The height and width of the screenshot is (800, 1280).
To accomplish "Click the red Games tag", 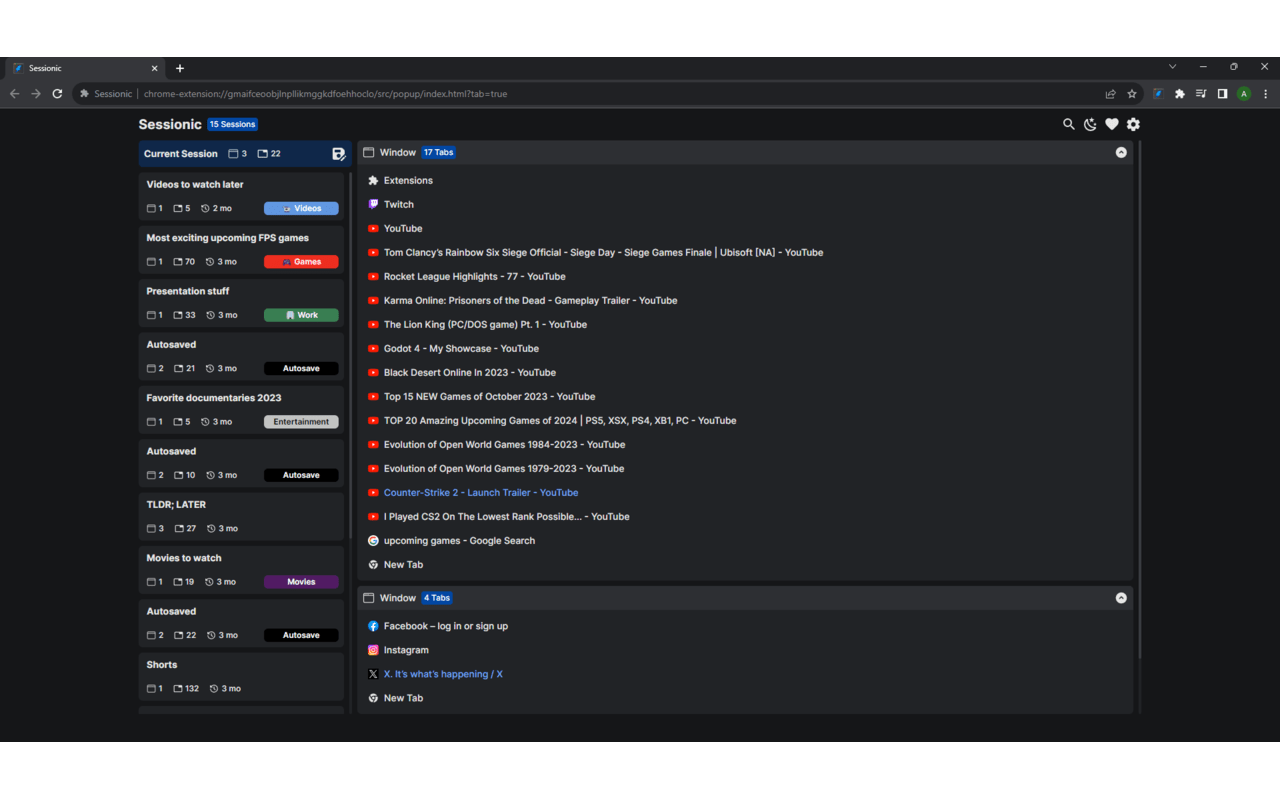I will pyautogui.click(x=301, y=262).
